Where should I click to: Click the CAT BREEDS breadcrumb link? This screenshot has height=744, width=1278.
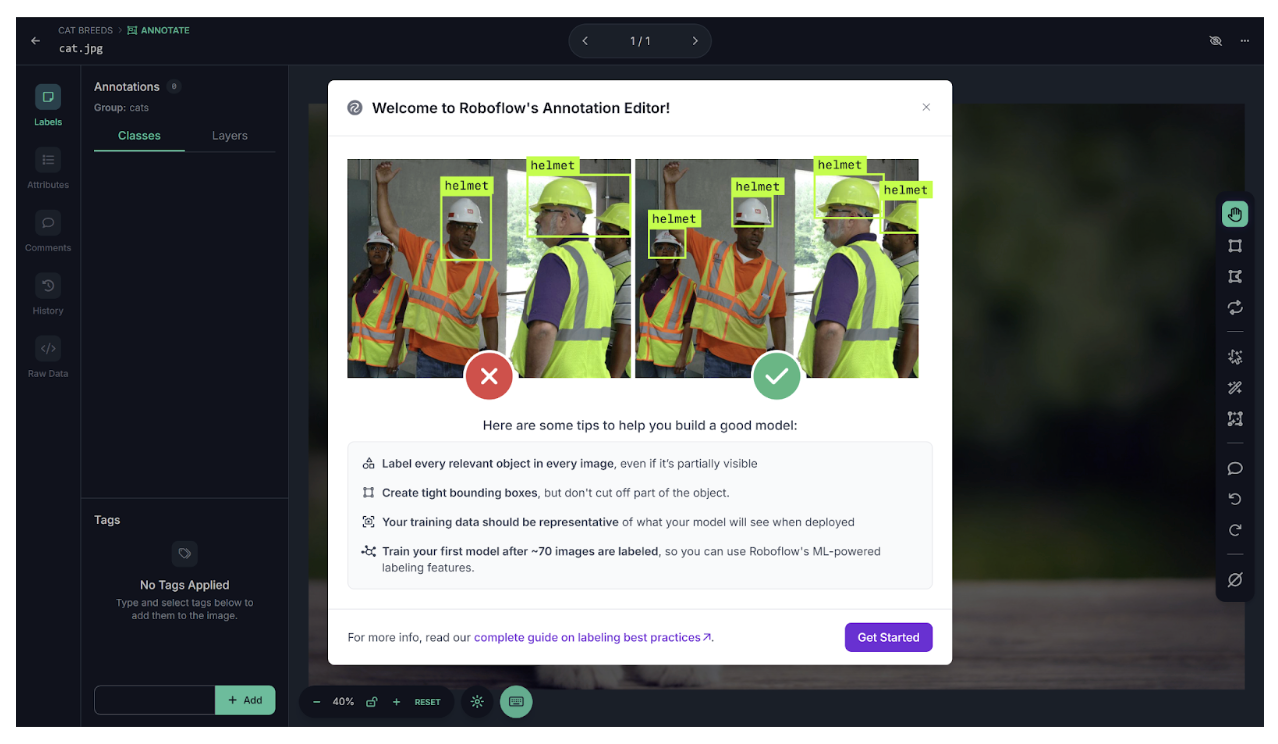pyautogui.click(x=86, y=30)
